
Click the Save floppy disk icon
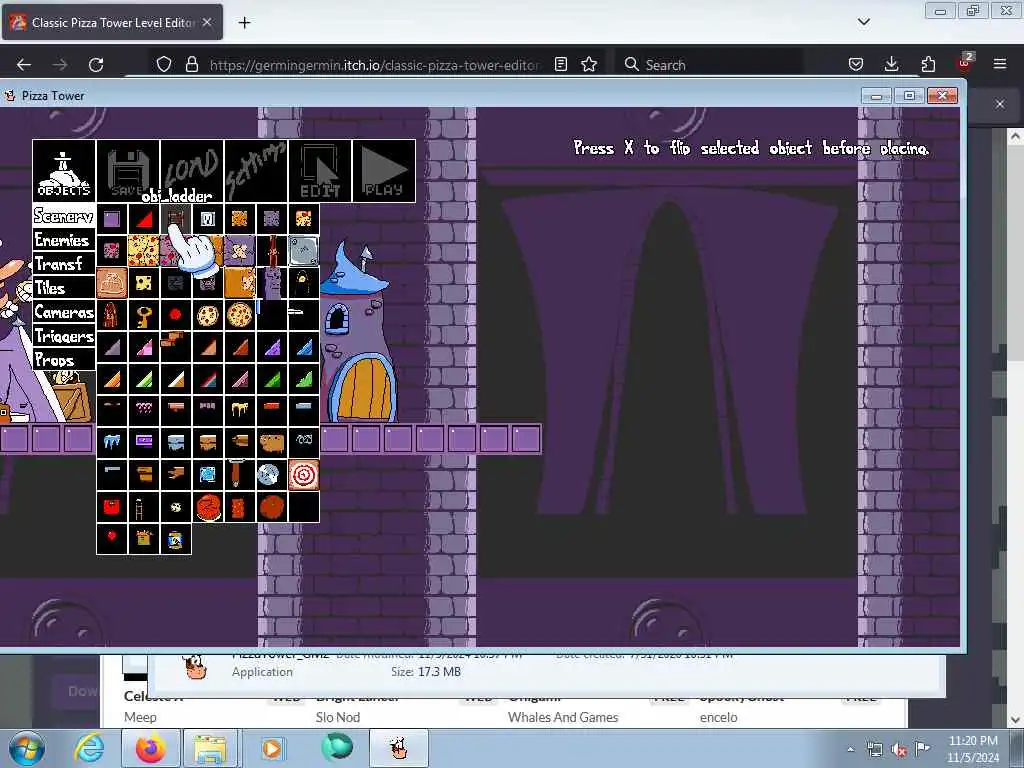(x=128, y=171)
